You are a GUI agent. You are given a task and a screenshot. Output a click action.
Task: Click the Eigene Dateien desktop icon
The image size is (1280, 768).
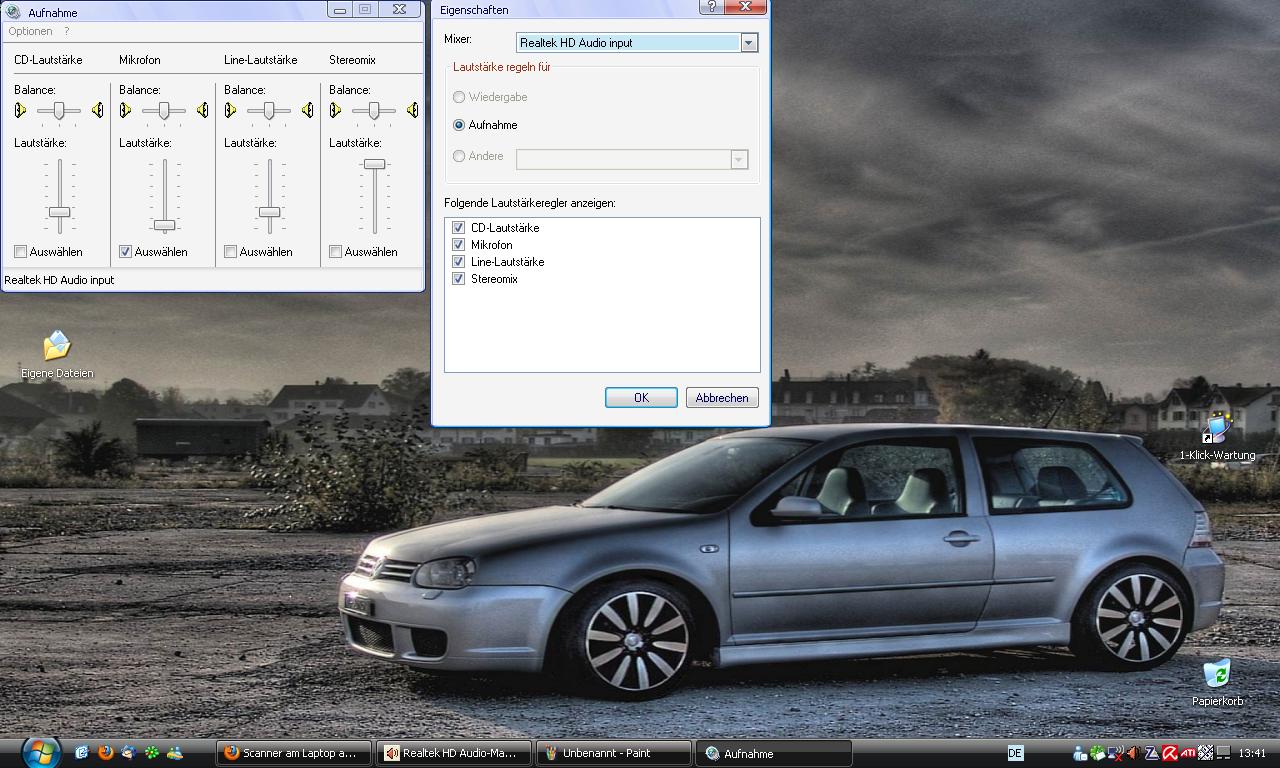[57, 347]
